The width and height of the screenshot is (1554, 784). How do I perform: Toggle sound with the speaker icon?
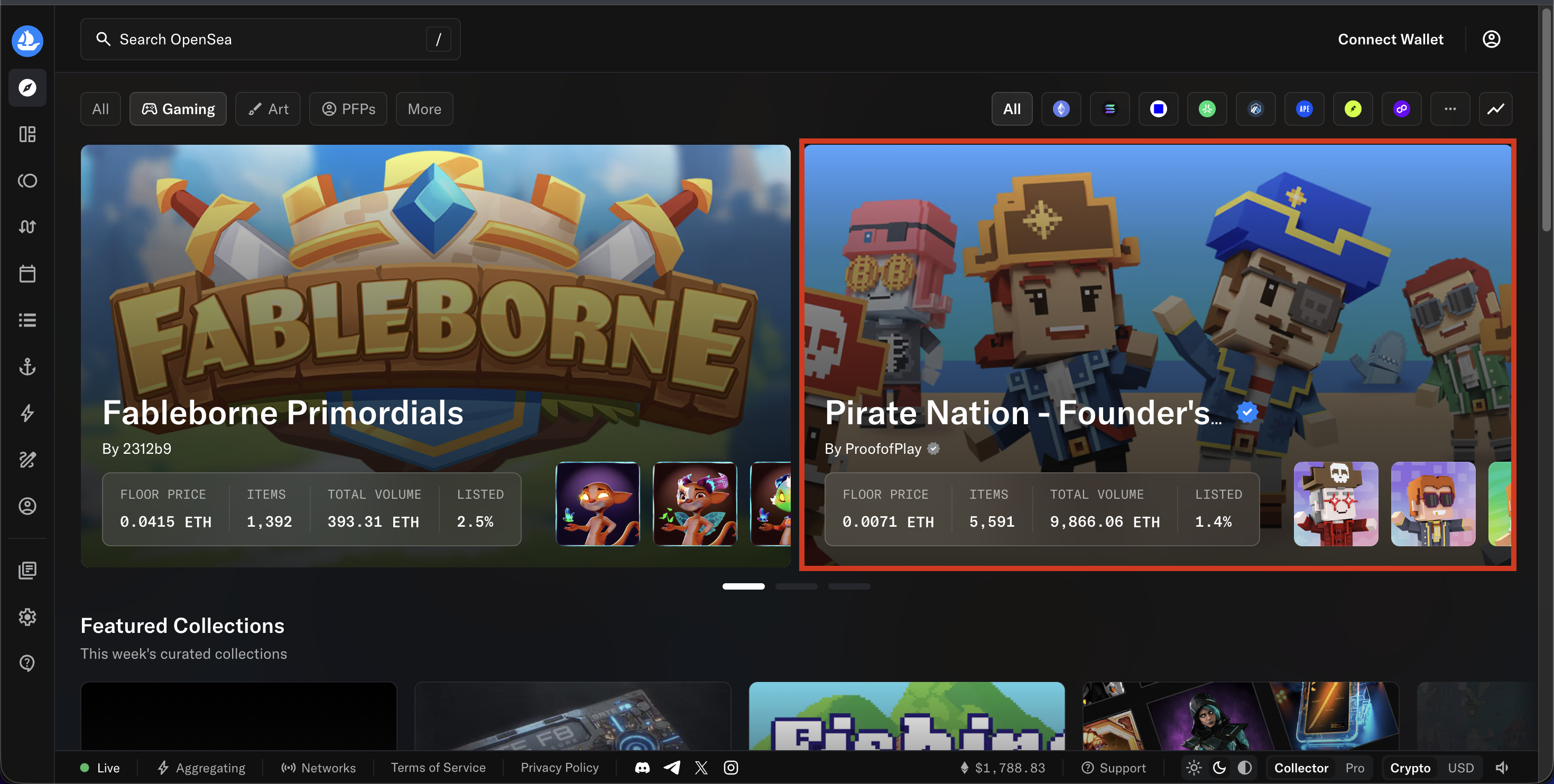coord(1502,768)
